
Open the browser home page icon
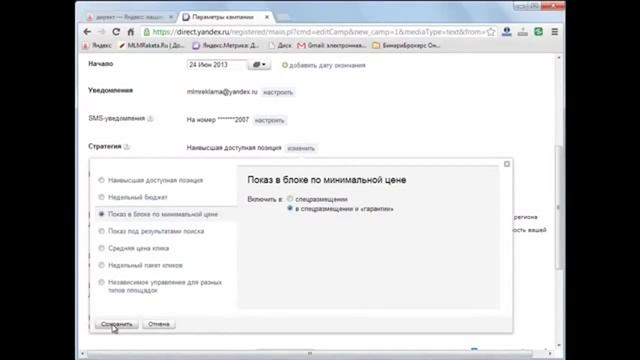tap(131, 31)
